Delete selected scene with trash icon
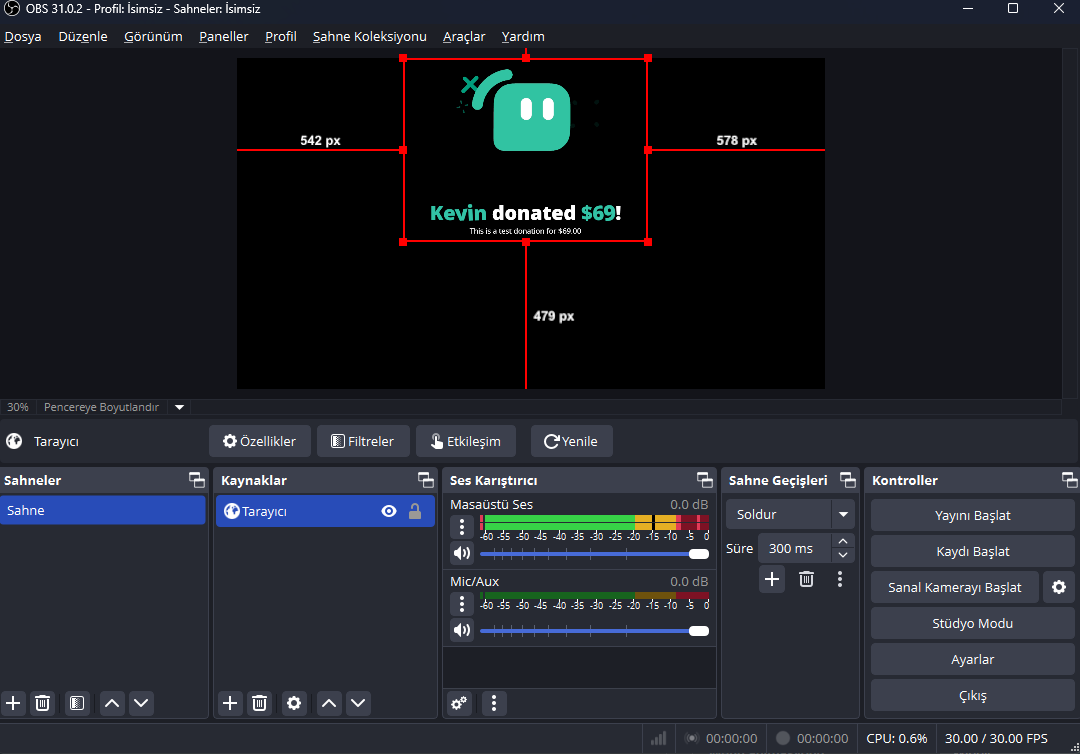This screenshot has height=754, width=1080. pos(43,703)
